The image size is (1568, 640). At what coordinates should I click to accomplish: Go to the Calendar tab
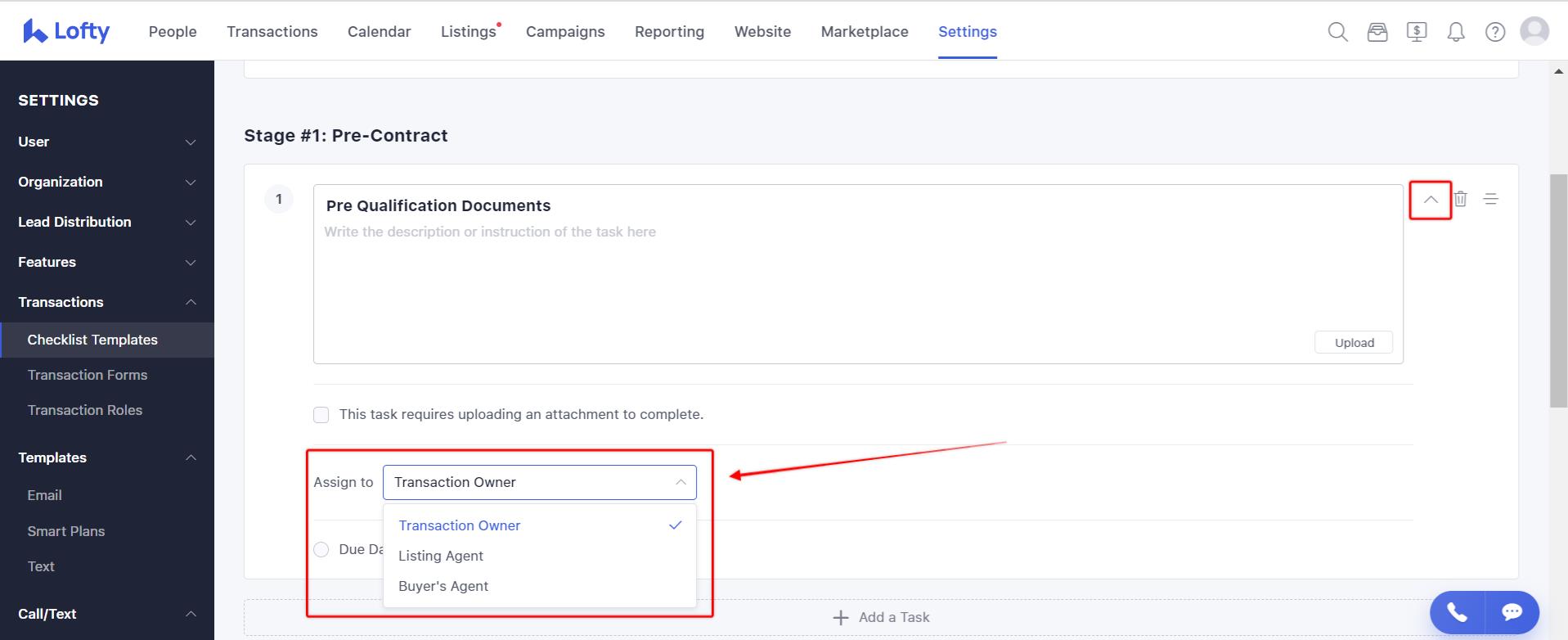click(x=380, y=32)
